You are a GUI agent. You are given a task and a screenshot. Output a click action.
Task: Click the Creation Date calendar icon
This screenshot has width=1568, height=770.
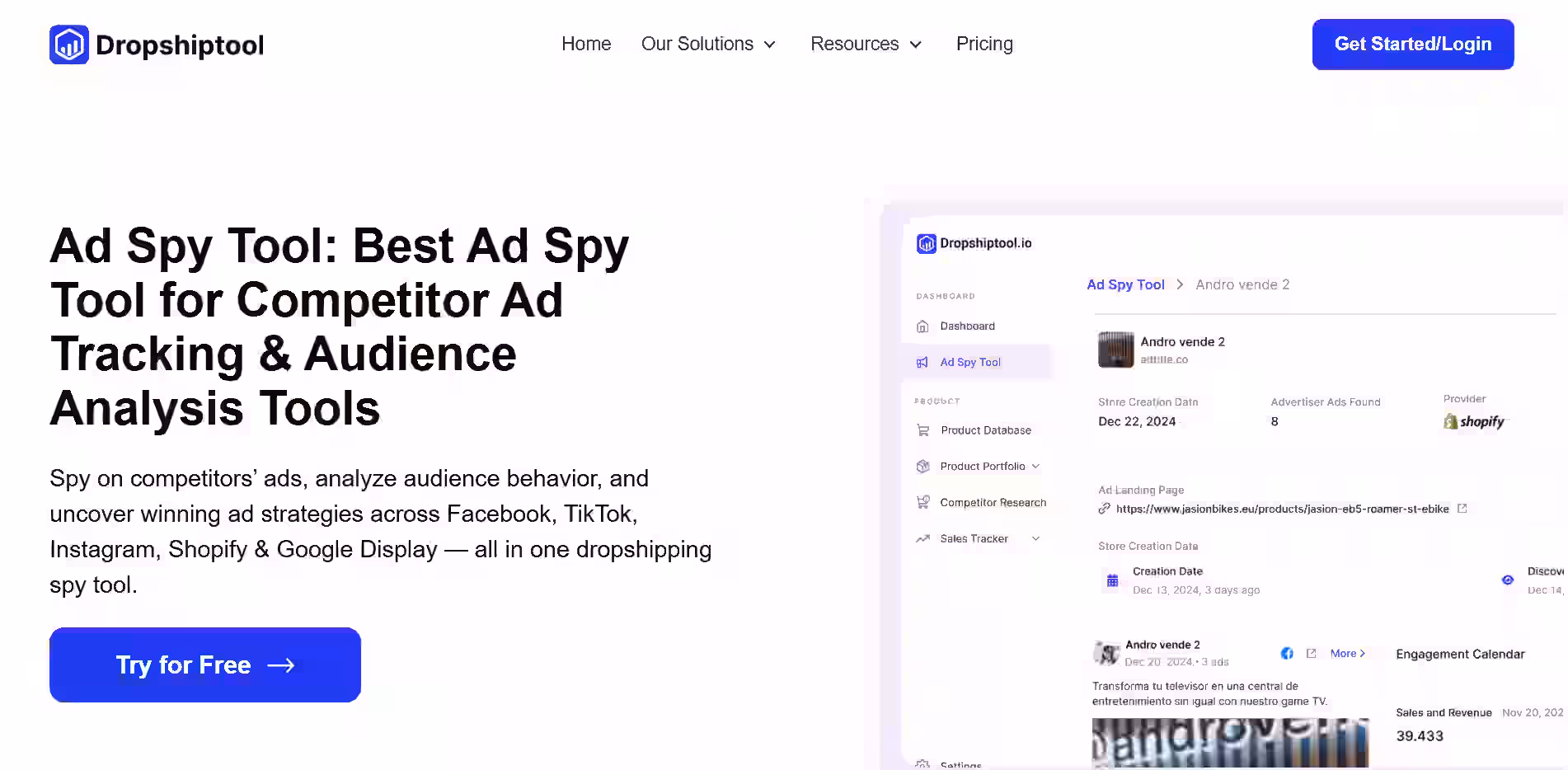1112,580
